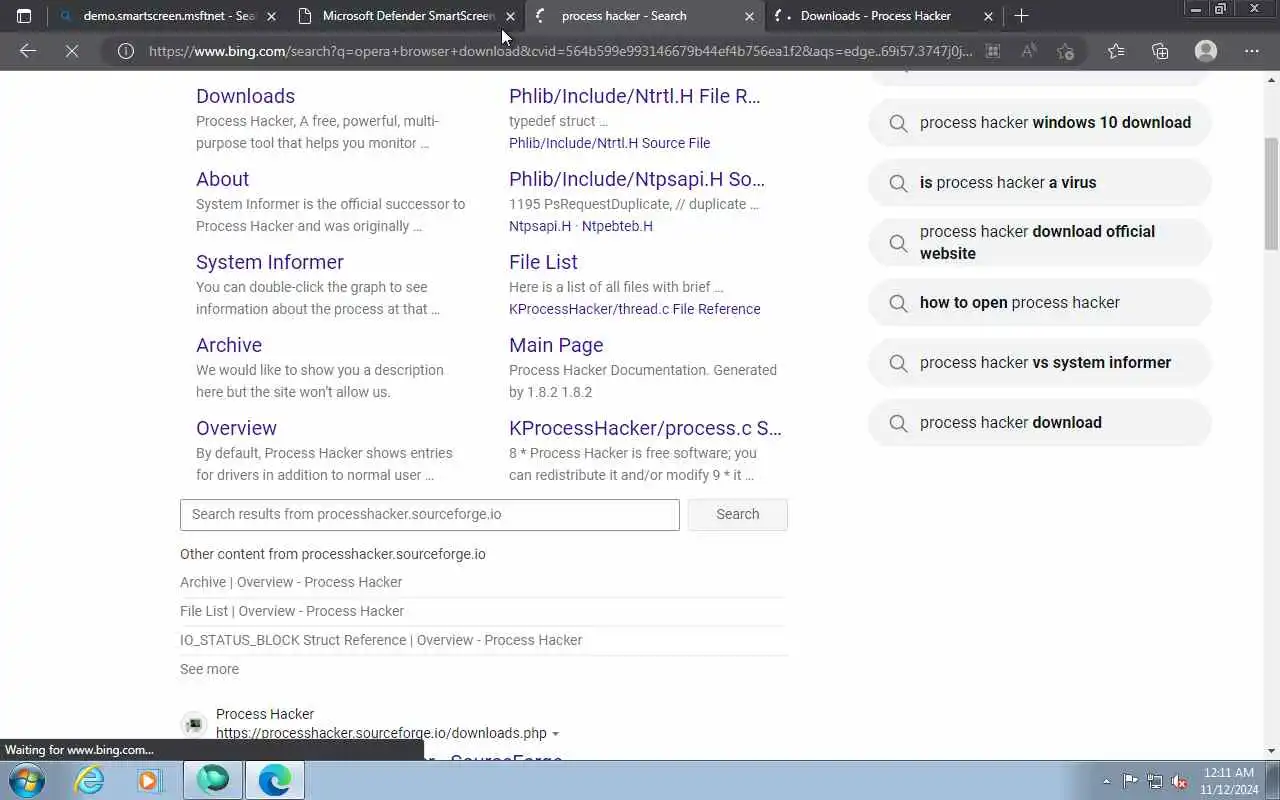
Task: Open the Process Hacker result site name
Action: 265,714
